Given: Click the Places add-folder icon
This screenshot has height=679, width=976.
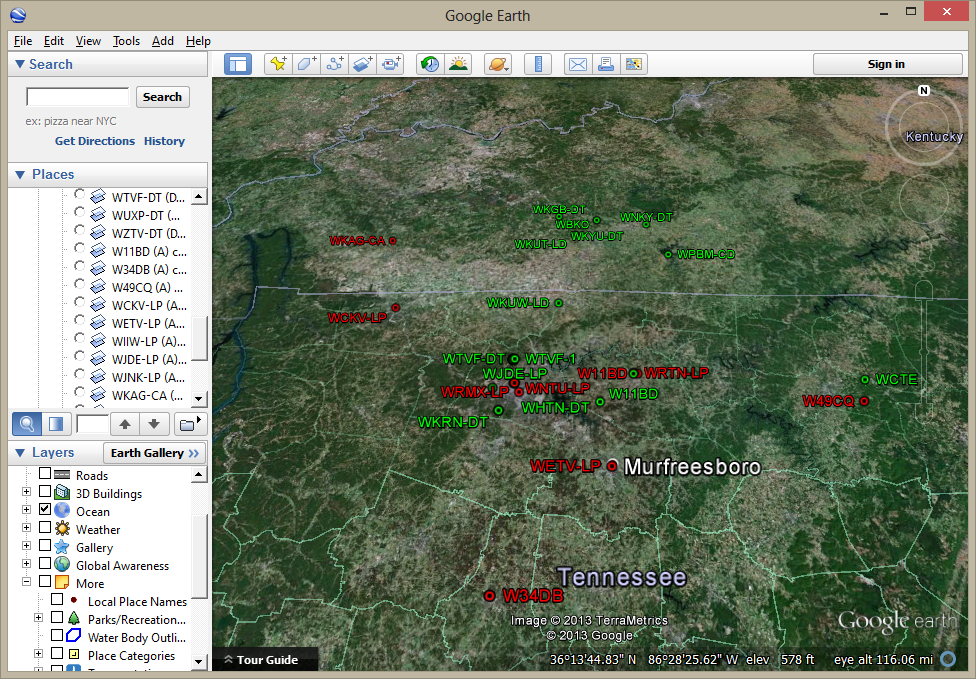Looking at the screenshot, I should (x=189, y=424).
